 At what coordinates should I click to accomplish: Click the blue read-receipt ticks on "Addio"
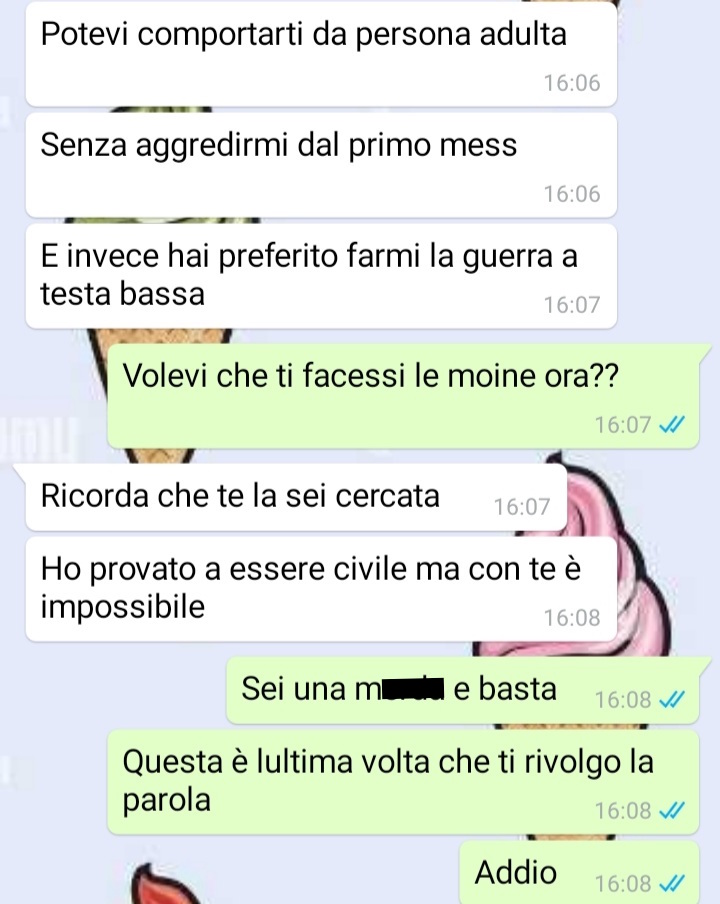pos(672,883)
